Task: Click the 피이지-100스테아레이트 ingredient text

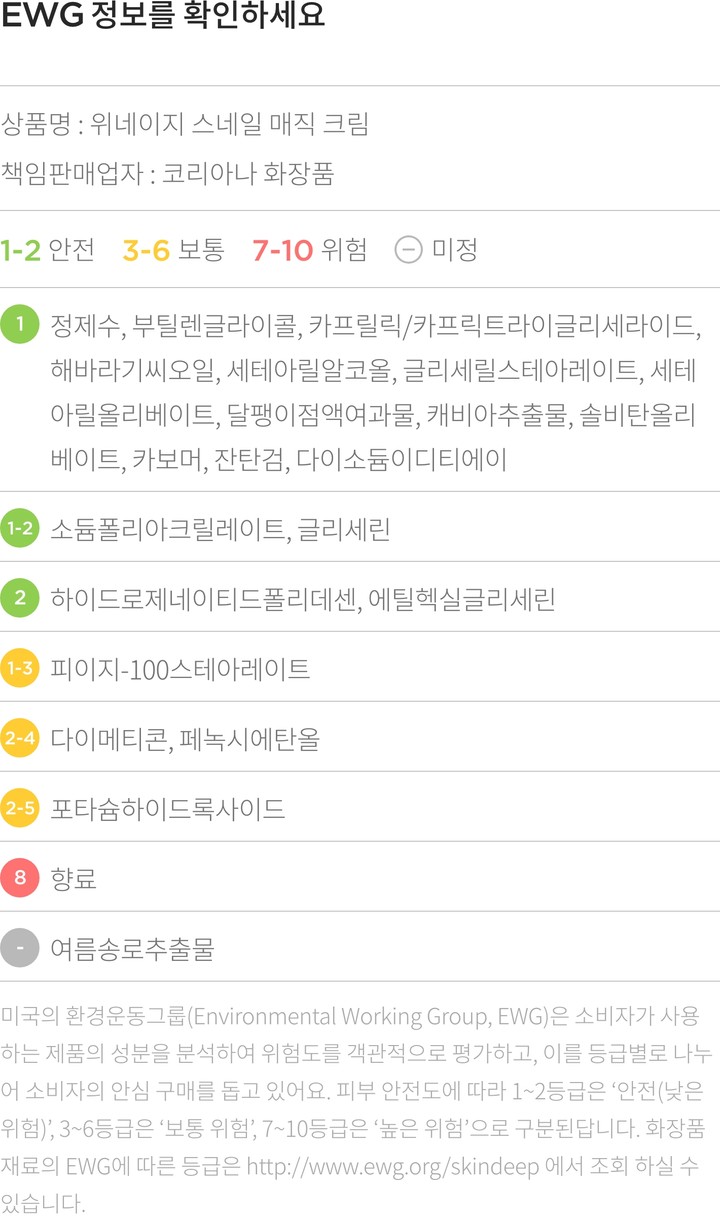Action: pyautogui.click(x=180, y=669)
